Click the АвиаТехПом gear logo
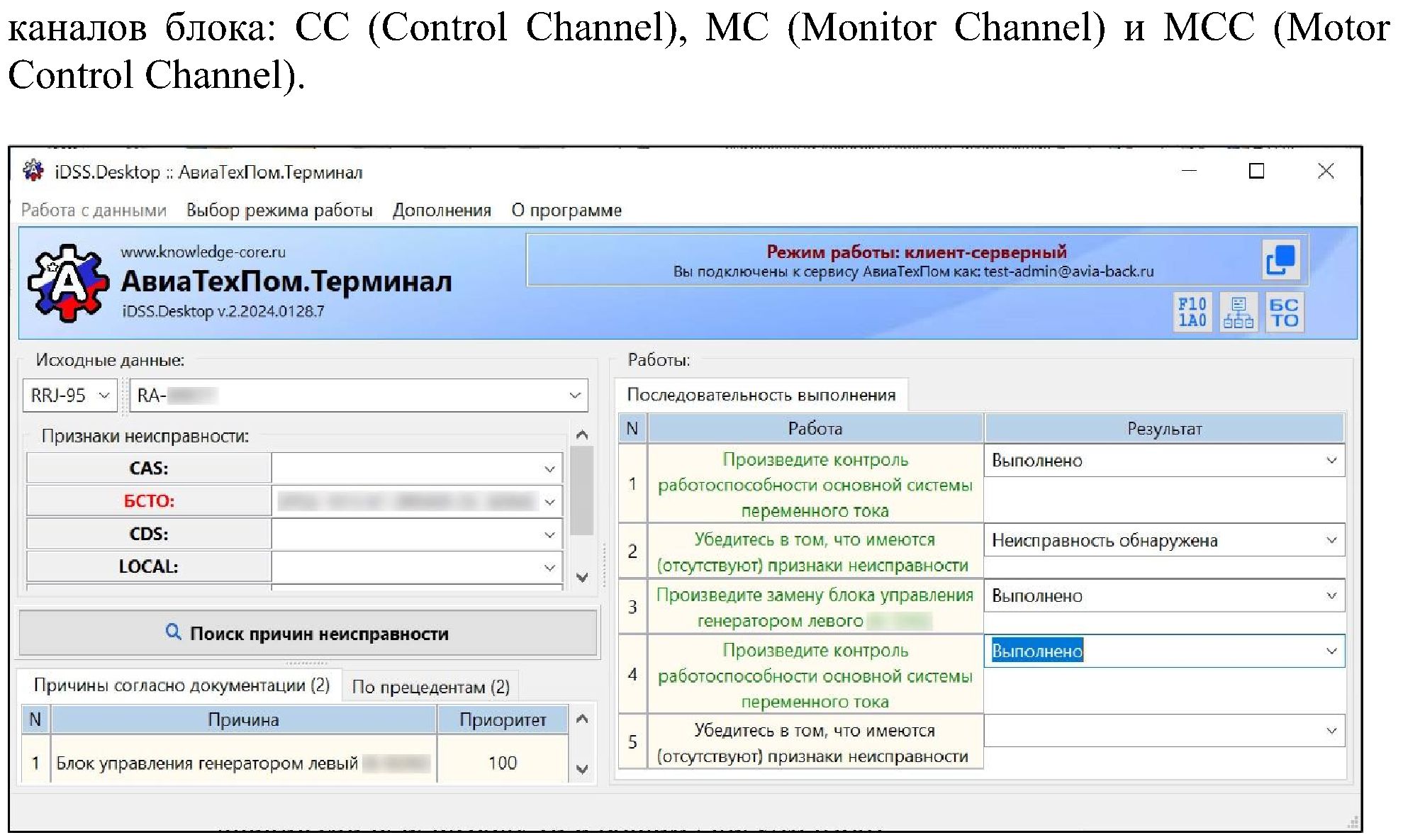The image size is (1420, 840). click(x=68, y=283)
